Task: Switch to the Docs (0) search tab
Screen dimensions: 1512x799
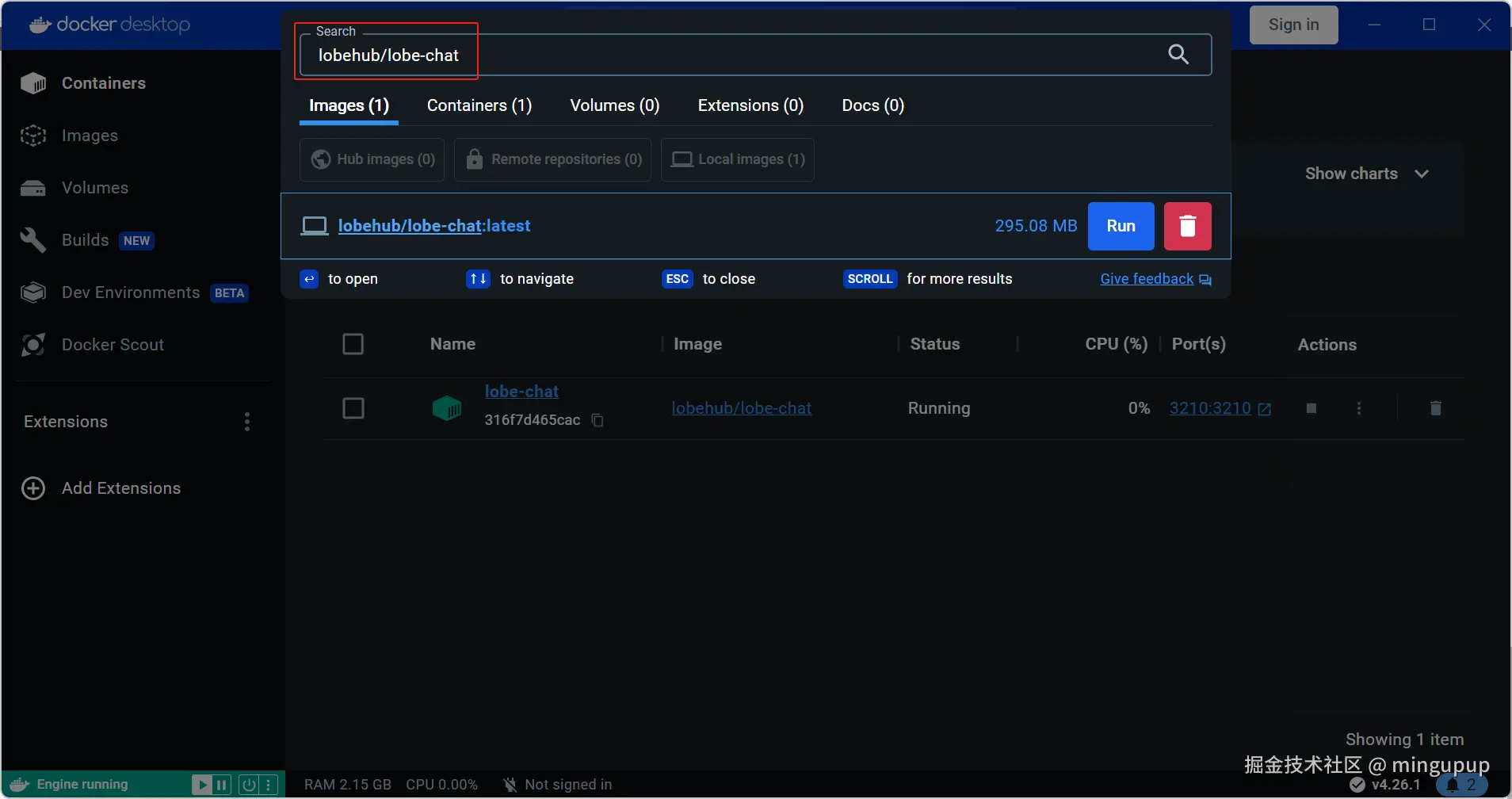Action: pyautogui.click(x=872, y=106)
